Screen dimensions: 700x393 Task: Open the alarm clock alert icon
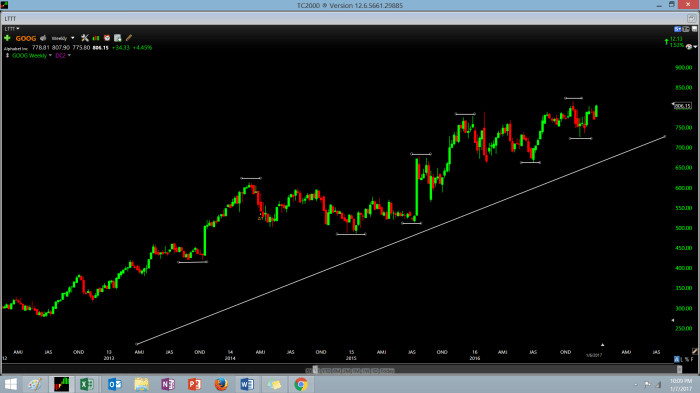point(107,38)
